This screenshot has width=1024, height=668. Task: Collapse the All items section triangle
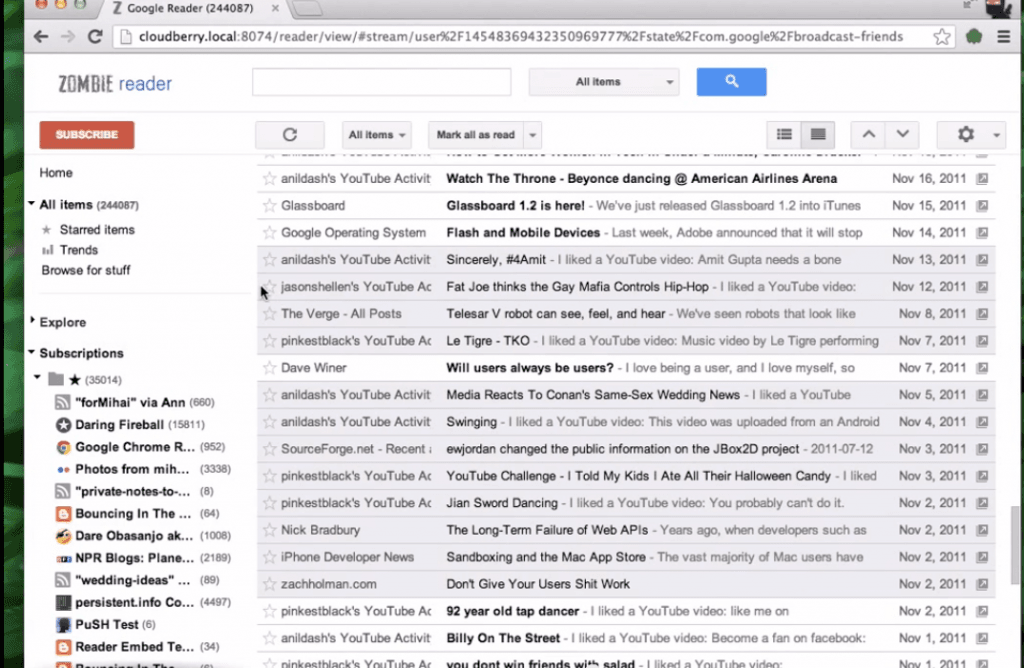click(31, 204)
